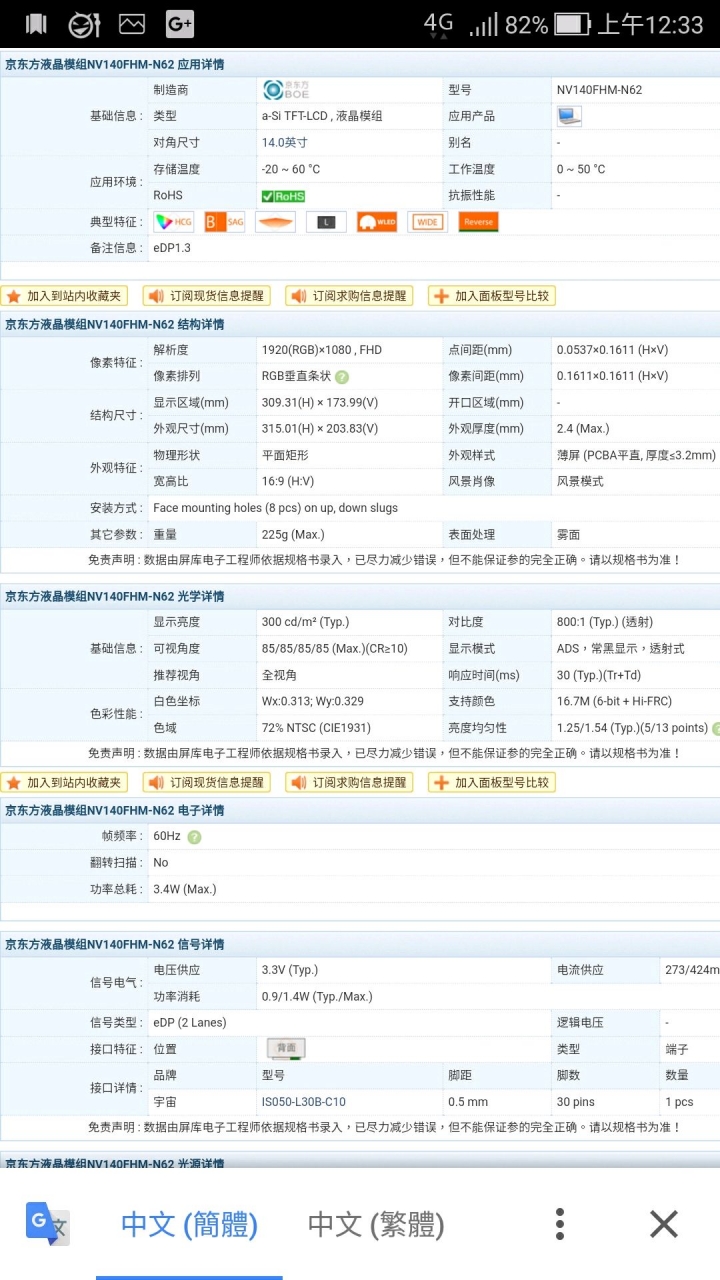Click the laptop application product icon

pos(570,116)
